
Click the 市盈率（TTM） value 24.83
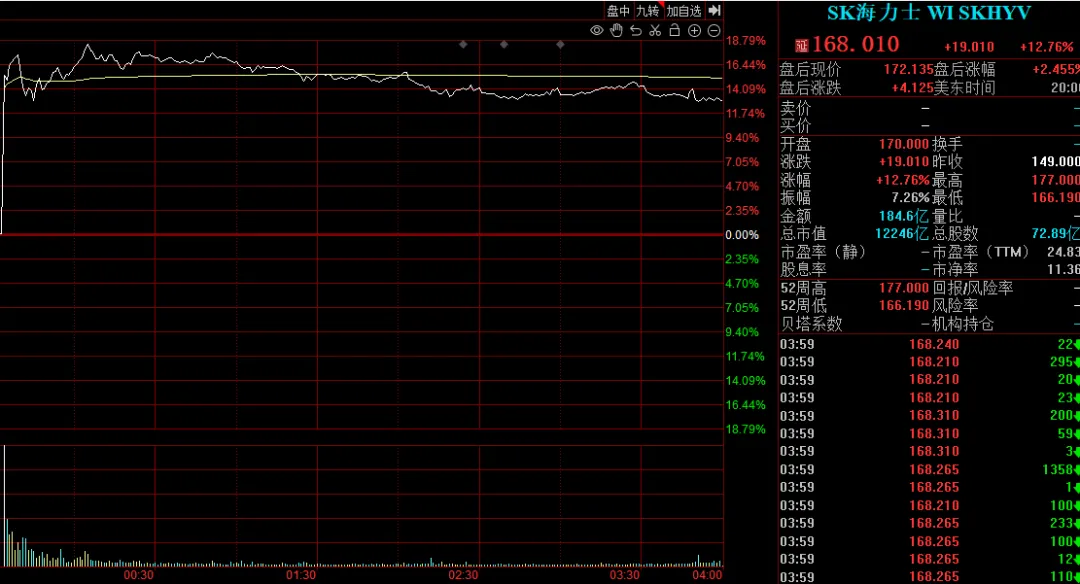(x=1063, y=252)
